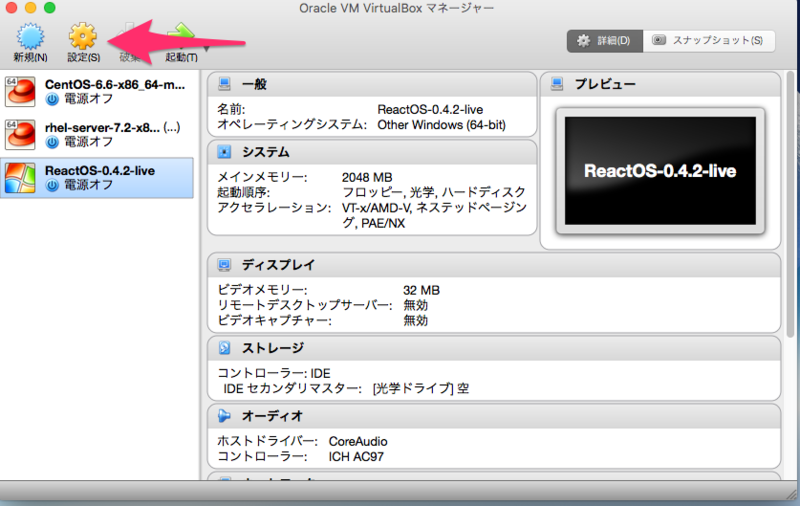Screen dimensions: 800x506
Task: Click the プレビュー monitor icon
Action: 557,84
